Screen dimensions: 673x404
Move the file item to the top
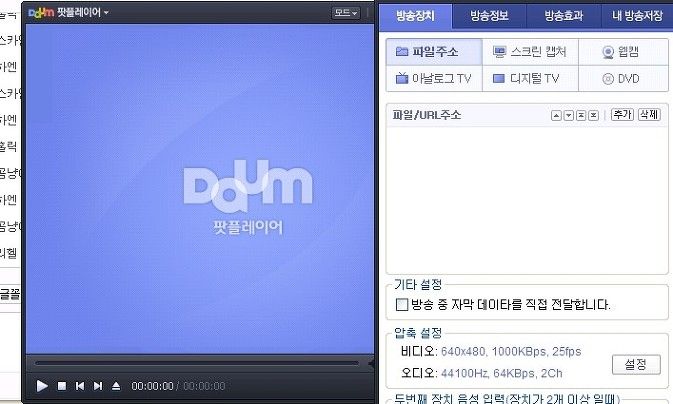[581, 115]
